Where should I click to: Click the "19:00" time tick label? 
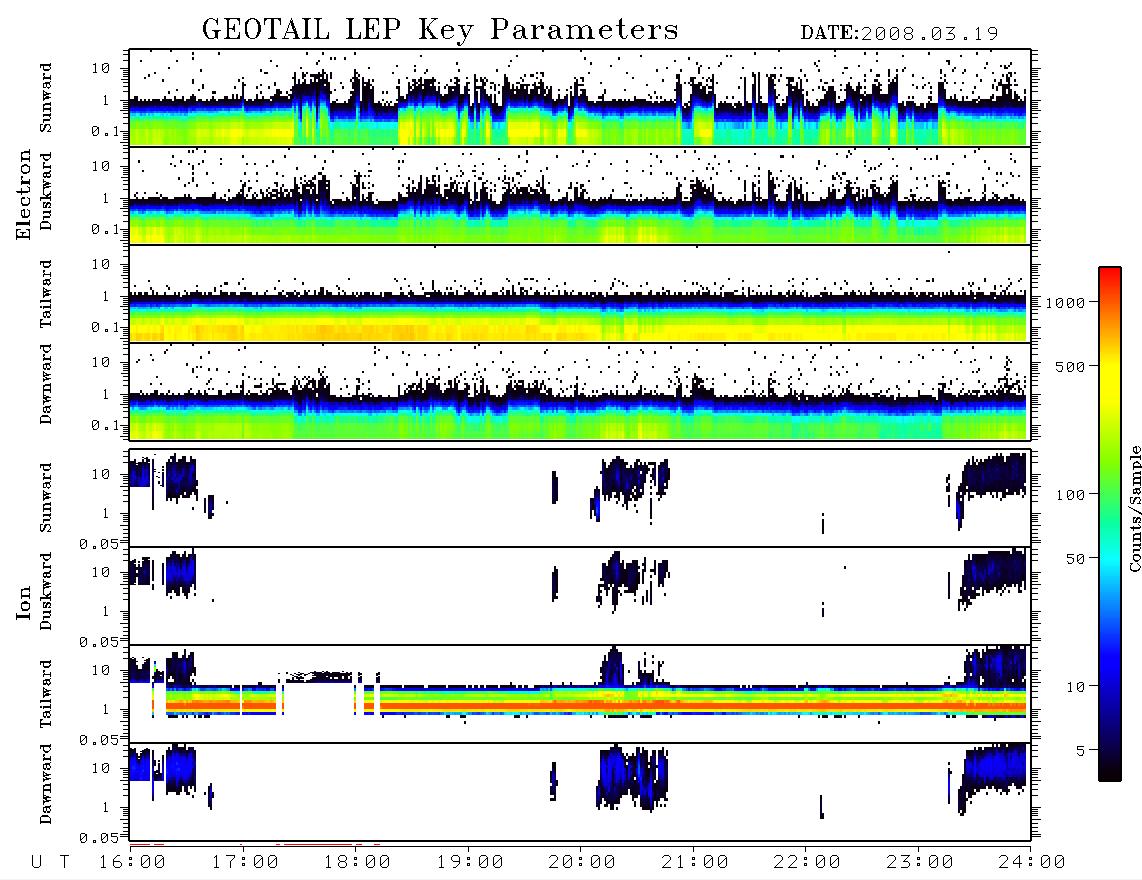coord(470,862)
